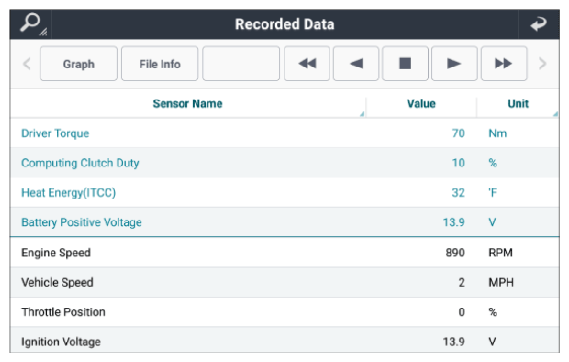Select the Vehicle Speed row
The height and width of the screenshot is (362, 569).
click(x=284, y=282)
